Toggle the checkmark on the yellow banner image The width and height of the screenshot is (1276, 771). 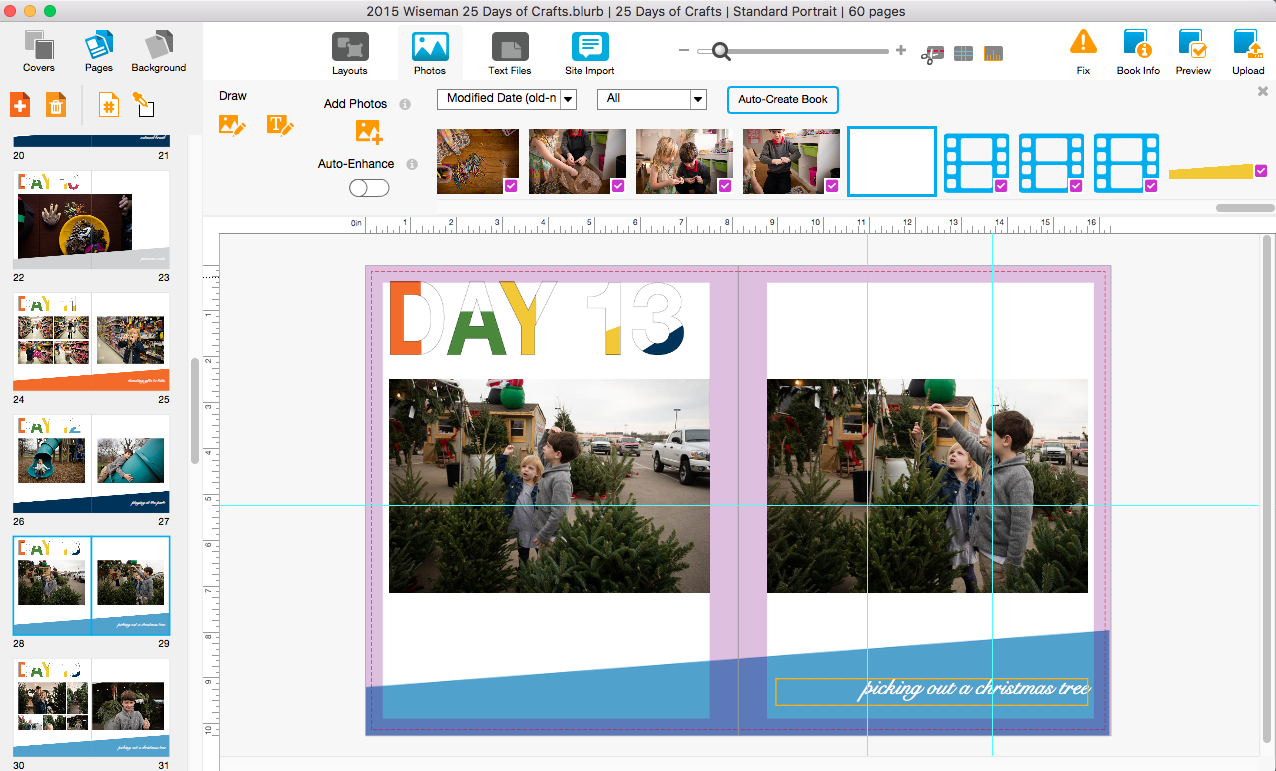pyautogui.click(x=1260, y=170)
